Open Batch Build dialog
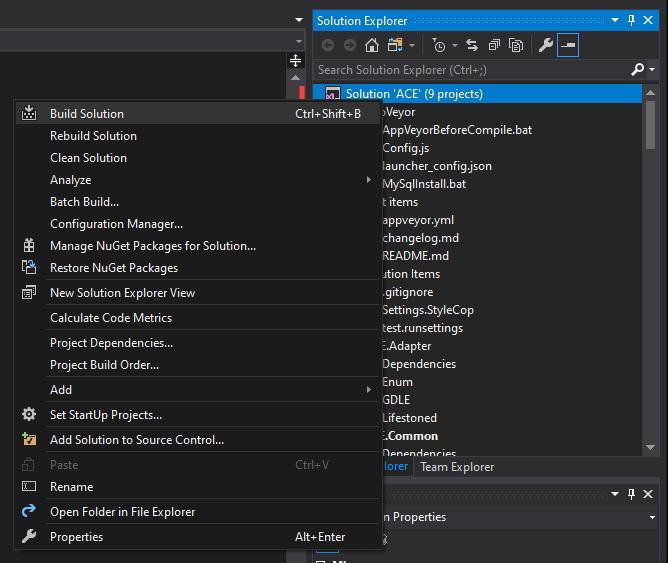Image resolution: width=668 pixels, height=563 pixels. click(x=197, y=202)
